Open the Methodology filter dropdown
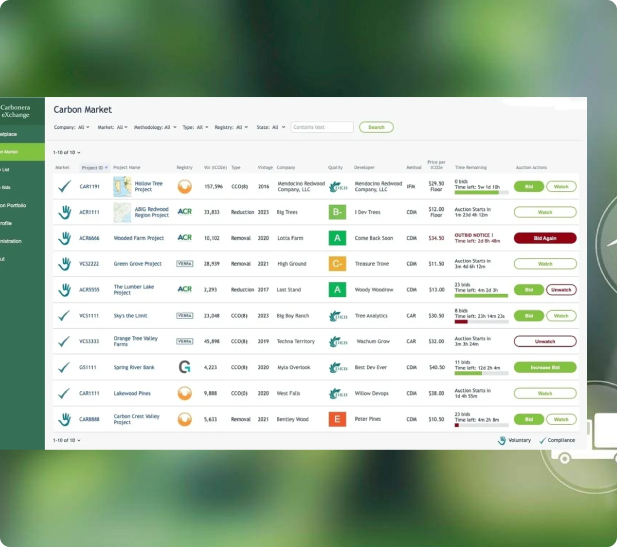 pyautogui.click(x=155, y=128)
